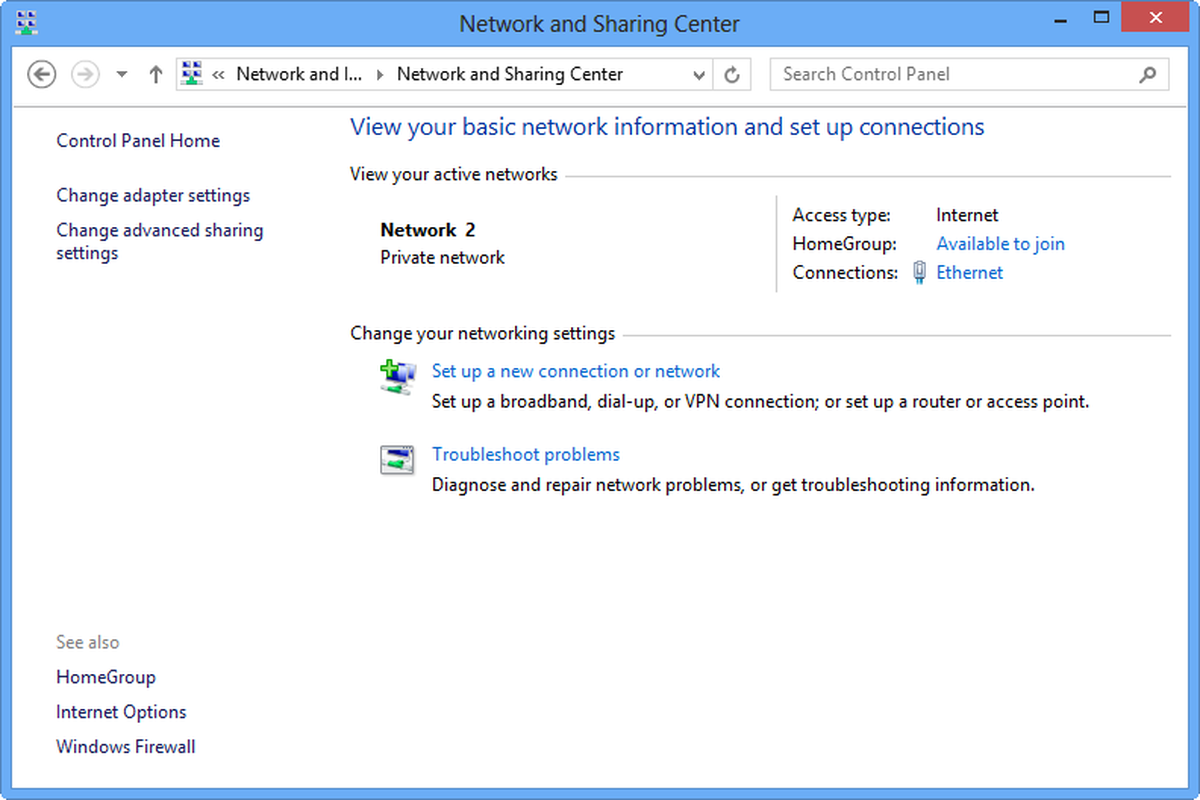Click the Ethernet connection link

pyautogui.click(x=969, y=272)
